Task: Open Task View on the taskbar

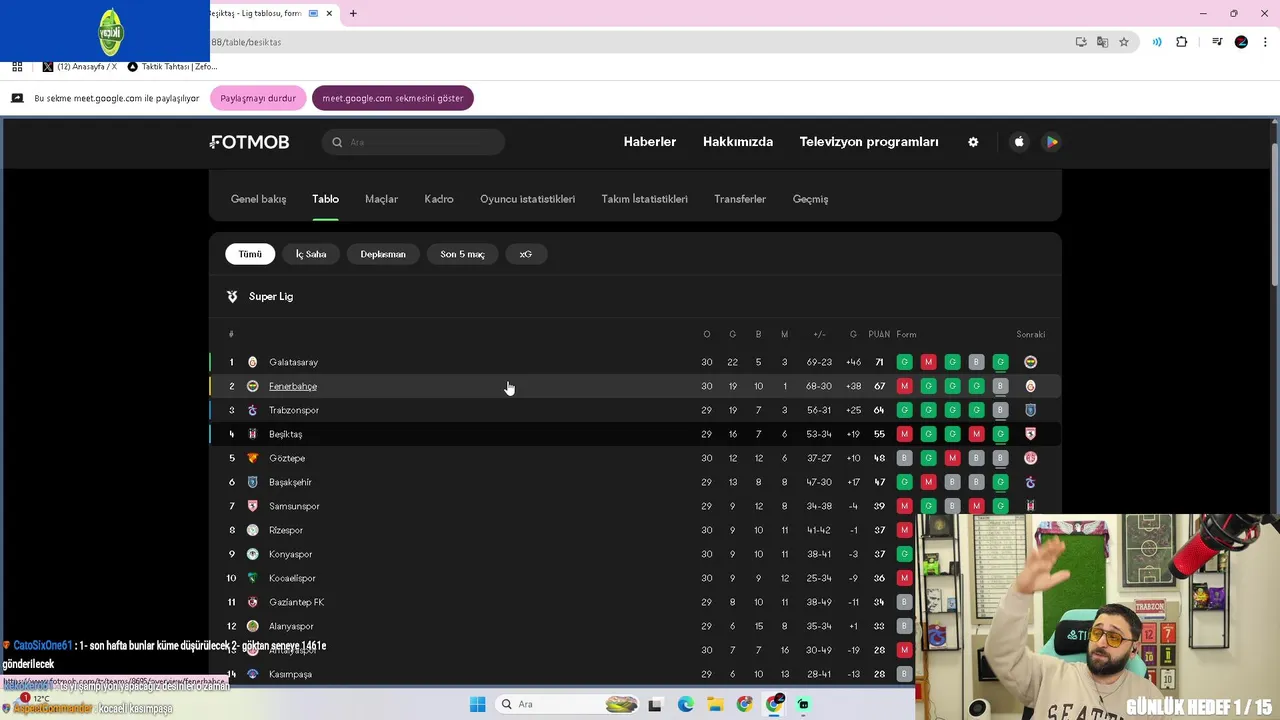Action: (655, 704)
